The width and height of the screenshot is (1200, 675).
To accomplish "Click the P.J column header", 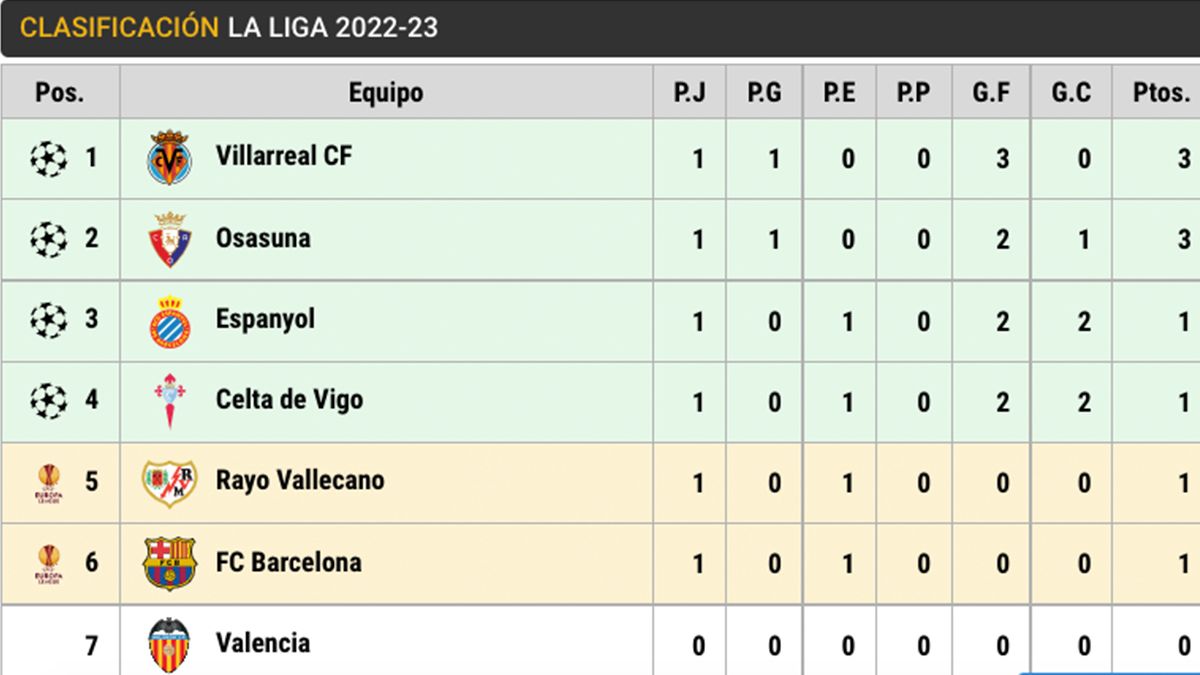I will pos(690,93).
